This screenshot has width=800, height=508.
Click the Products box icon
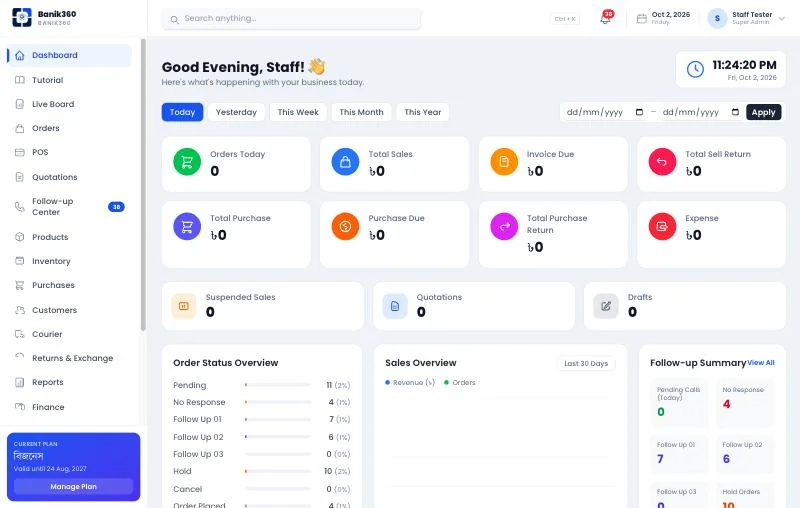point(20,237)
